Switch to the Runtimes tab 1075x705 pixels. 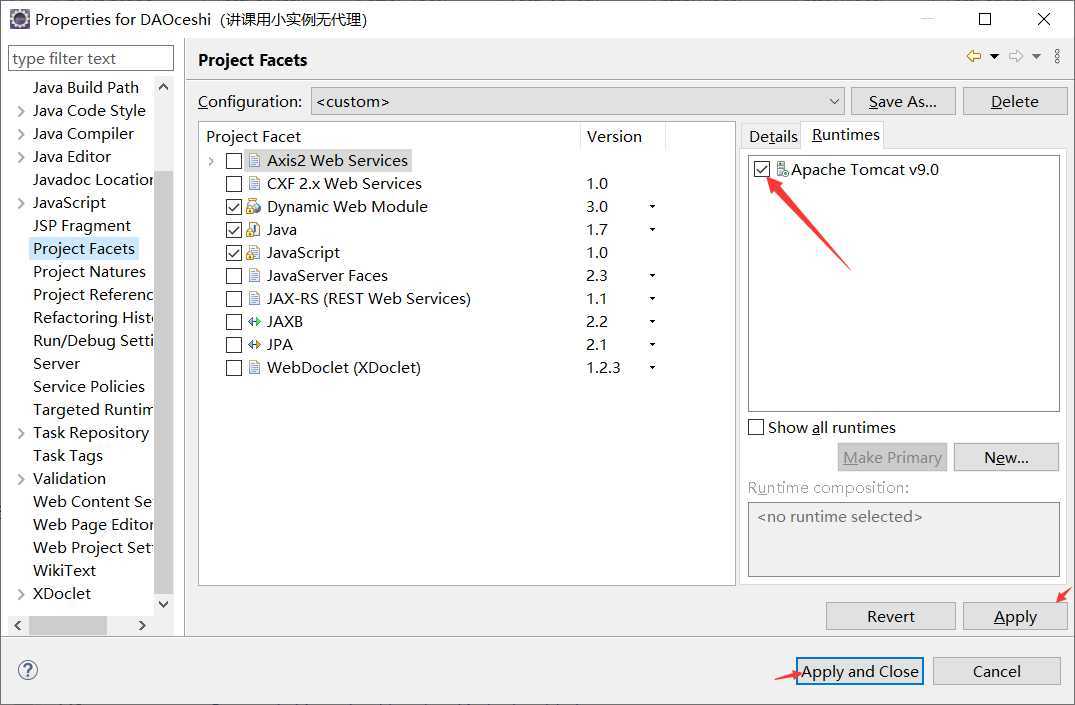845,135
